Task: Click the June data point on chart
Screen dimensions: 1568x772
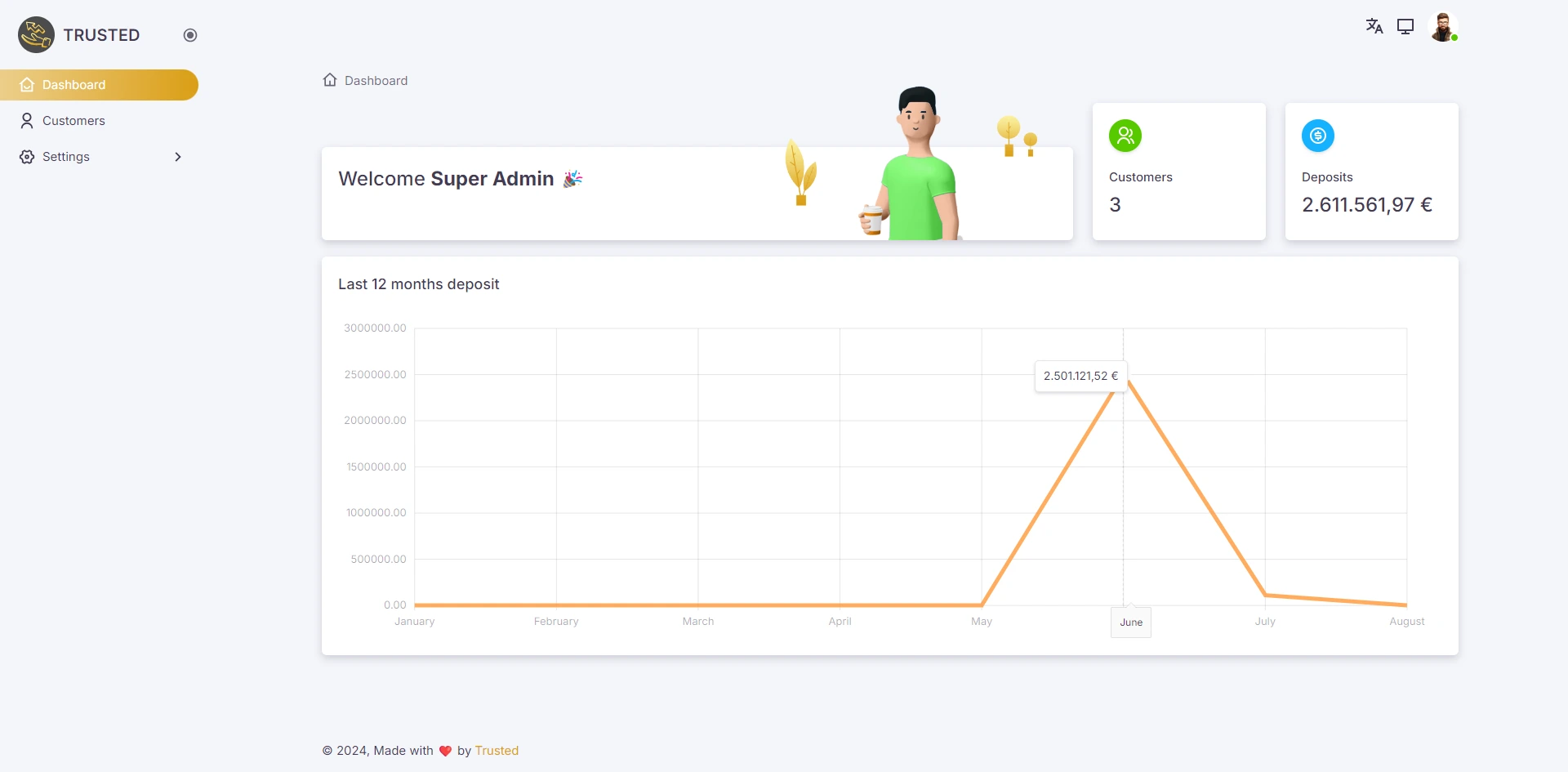Action: [x=1124, y=377]
